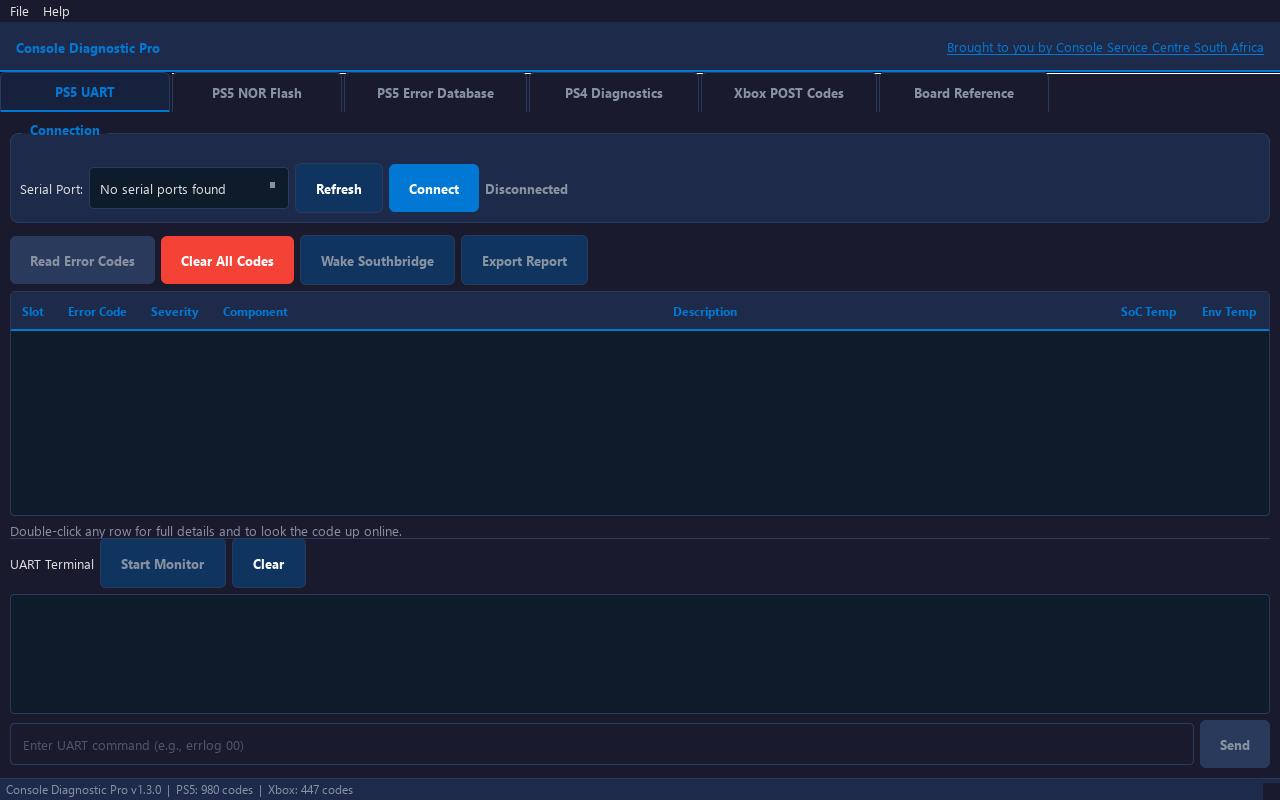Go to the PS4 Diagnostics tab
The height and width of the screenshot is (800, 1280).
pos(614,93)
